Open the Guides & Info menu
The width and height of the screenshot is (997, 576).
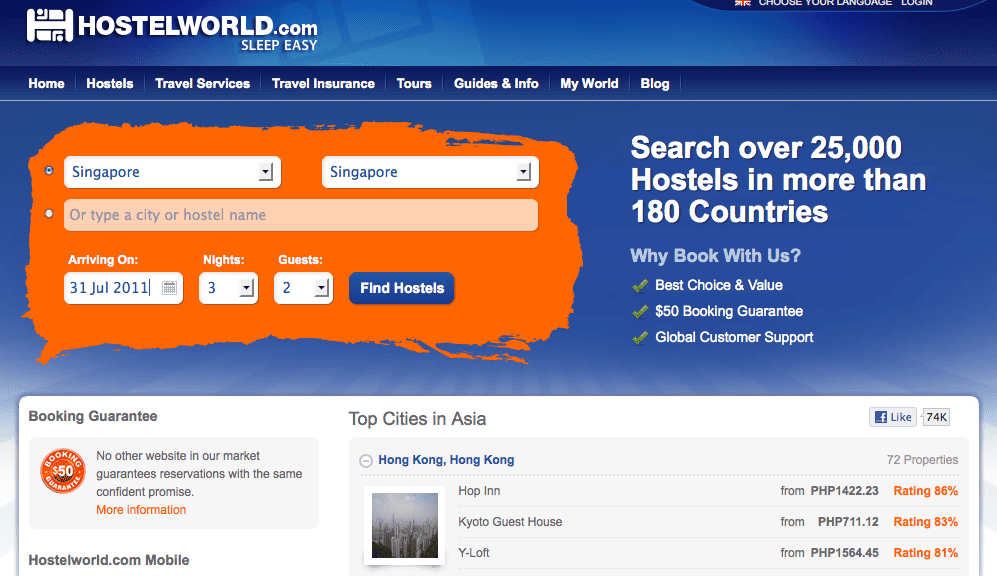496,84
